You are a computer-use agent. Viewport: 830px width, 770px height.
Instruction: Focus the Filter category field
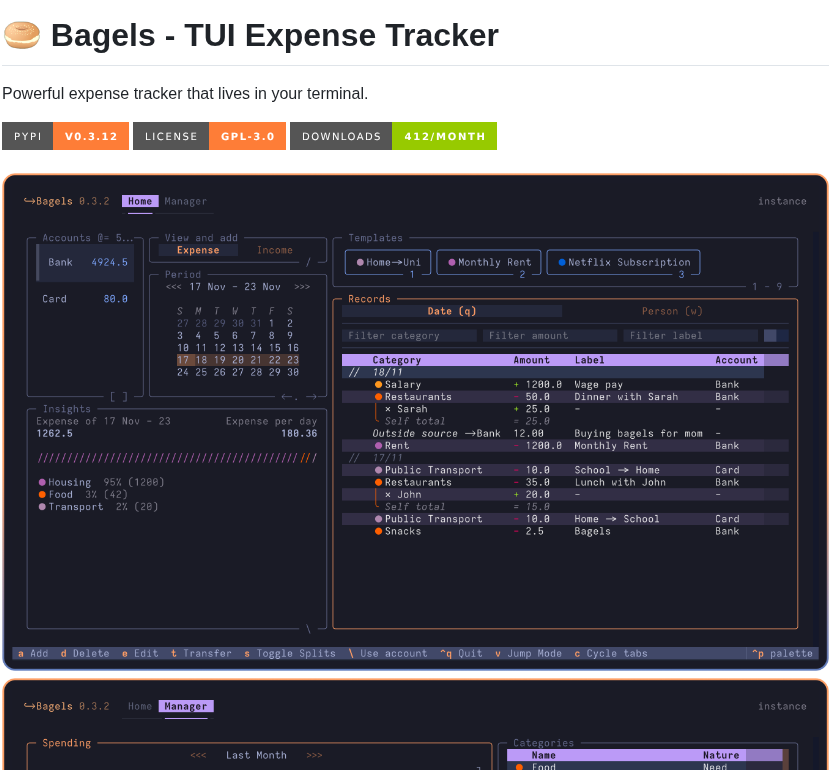[409, 336]
